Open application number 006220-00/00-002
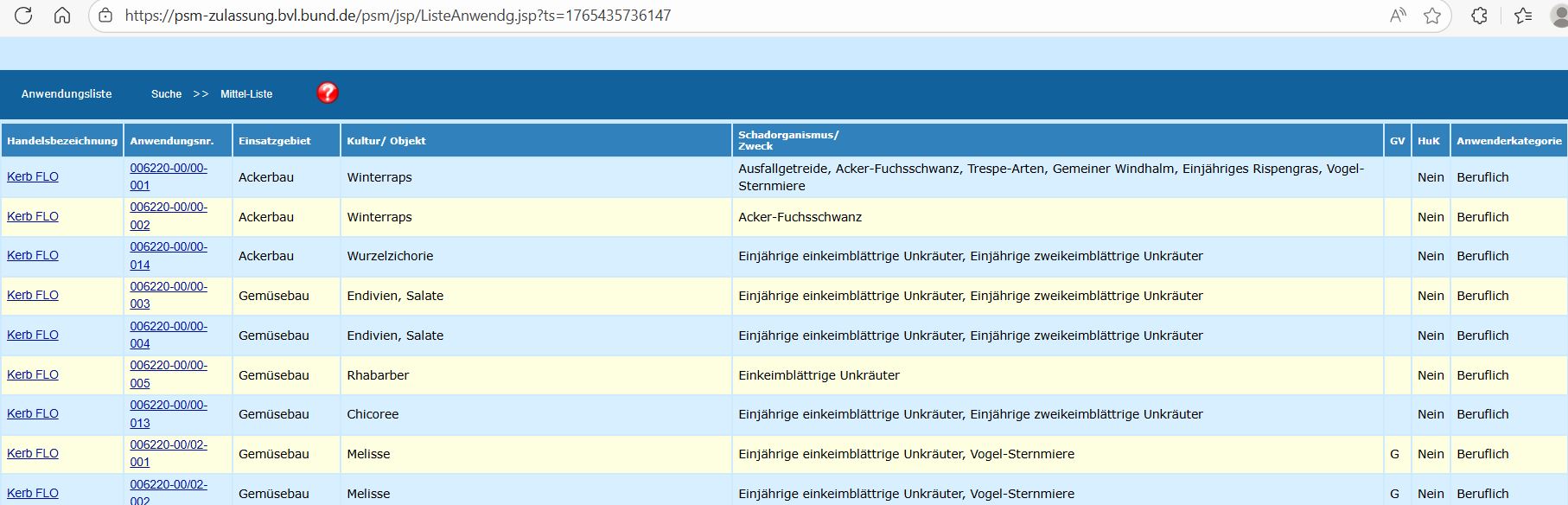Viewport: 1568px width, 505px height. pos(169,216)
